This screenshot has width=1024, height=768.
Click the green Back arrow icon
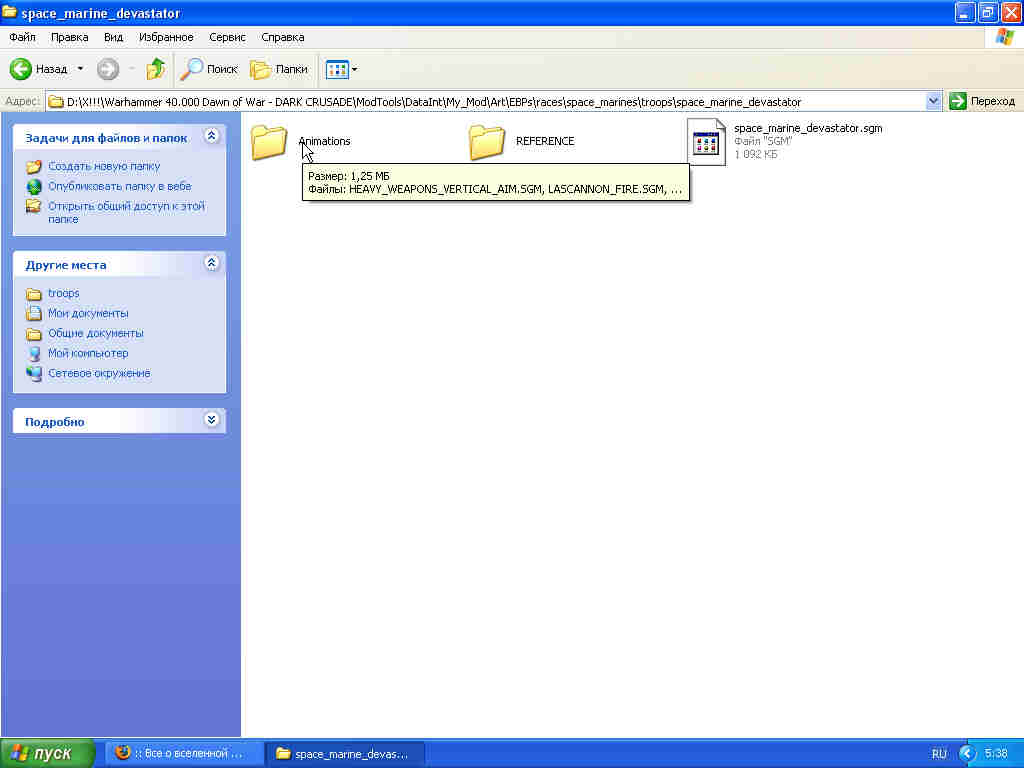[20, 69]
